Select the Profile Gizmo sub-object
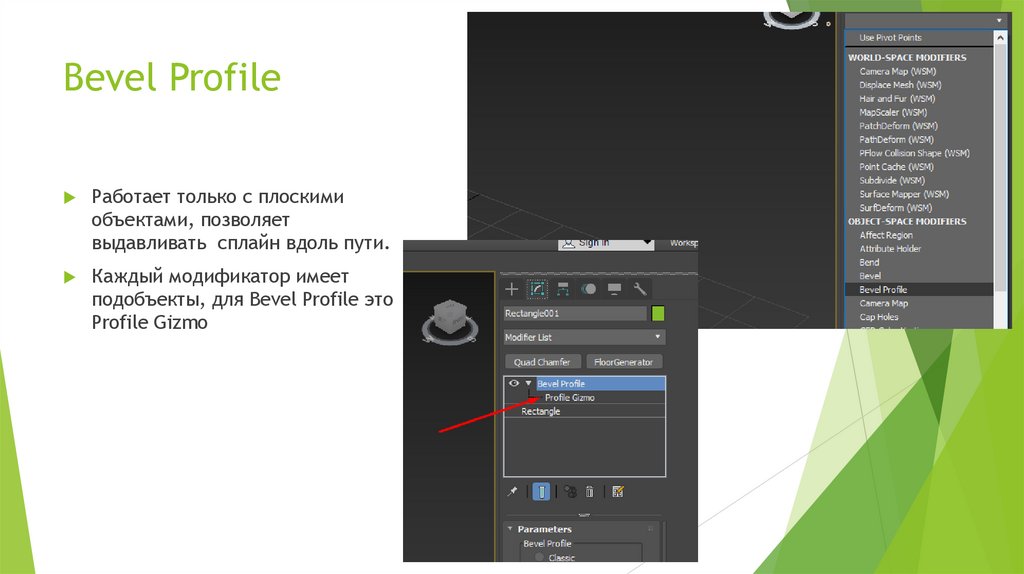Image resolution: width=1024 pixels, height=574 pixels. click(x=569, y=397)
